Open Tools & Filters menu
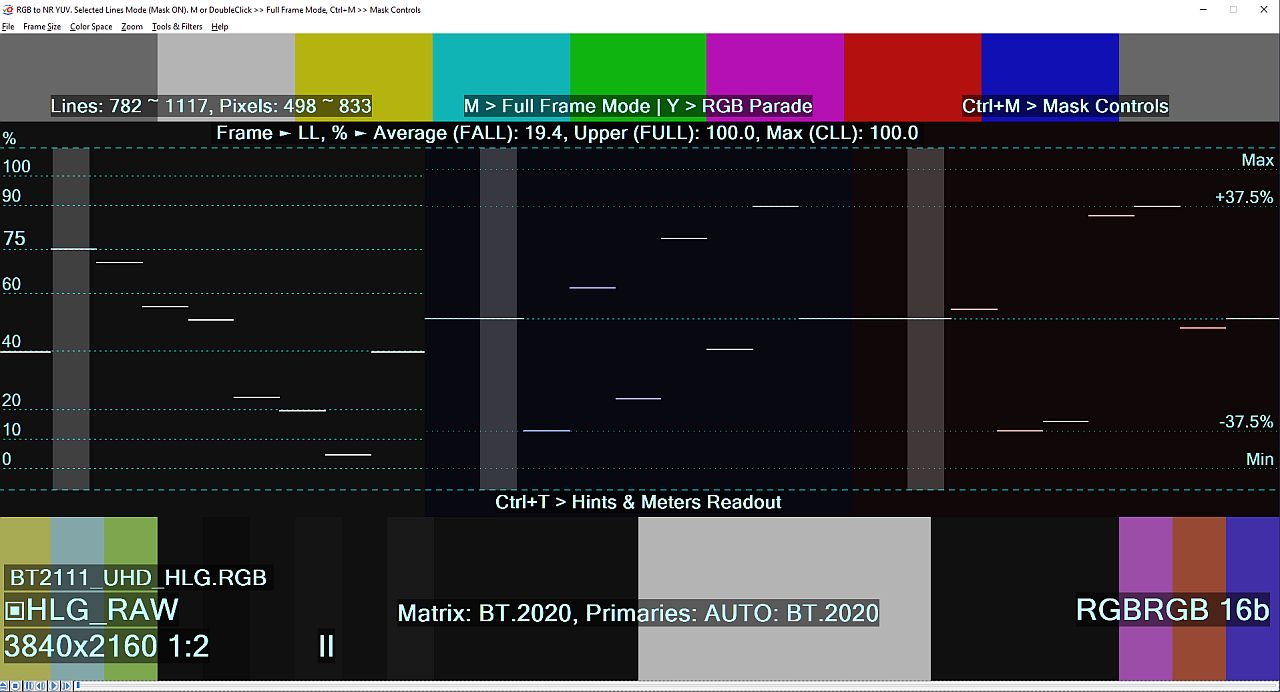 coord(177,27)
